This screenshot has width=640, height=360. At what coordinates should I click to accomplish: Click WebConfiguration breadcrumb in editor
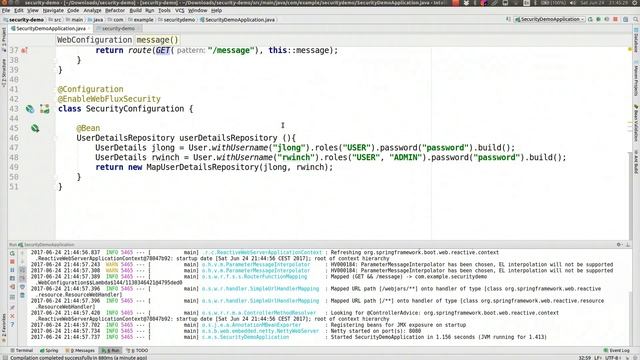pos(94,40)
